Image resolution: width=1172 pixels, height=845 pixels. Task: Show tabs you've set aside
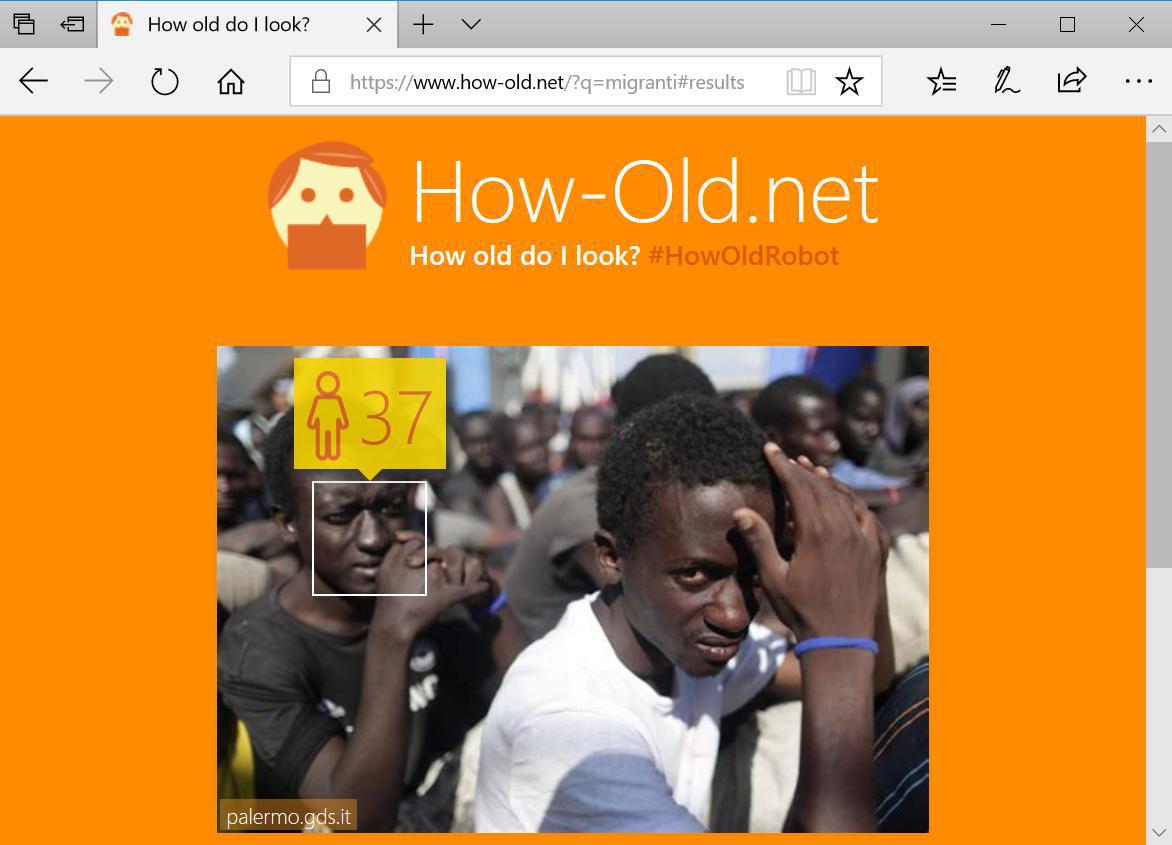pos(24,25)
